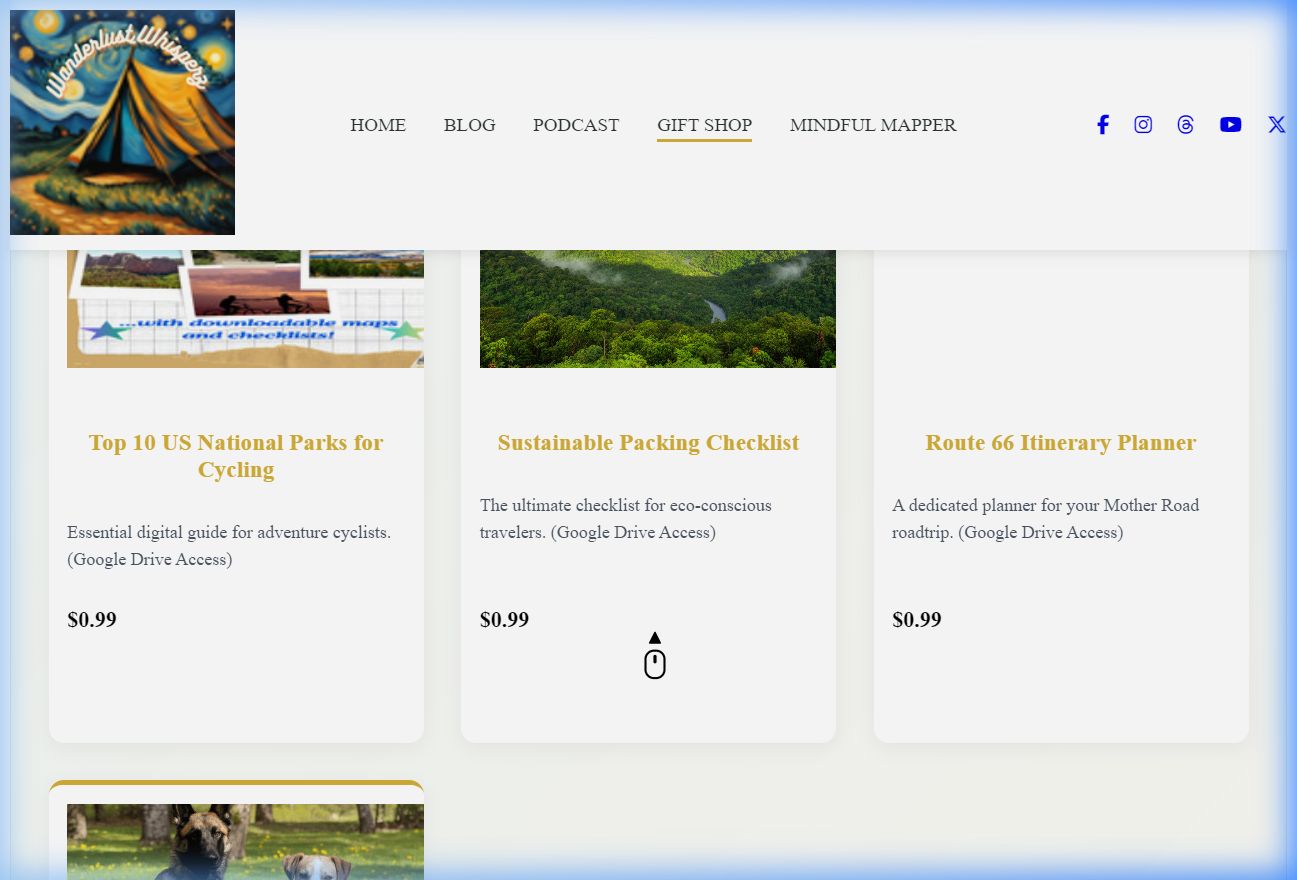Open the Route 66 Itinerary Planner title
The height and width of the screenshot is (880, 1297).
coord(1060,443)
